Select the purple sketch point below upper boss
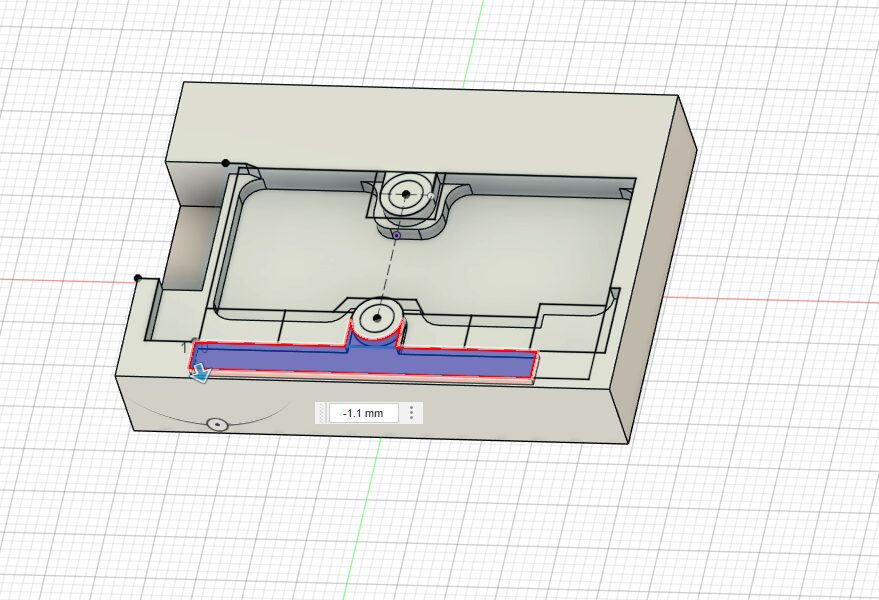 (396, 236)
